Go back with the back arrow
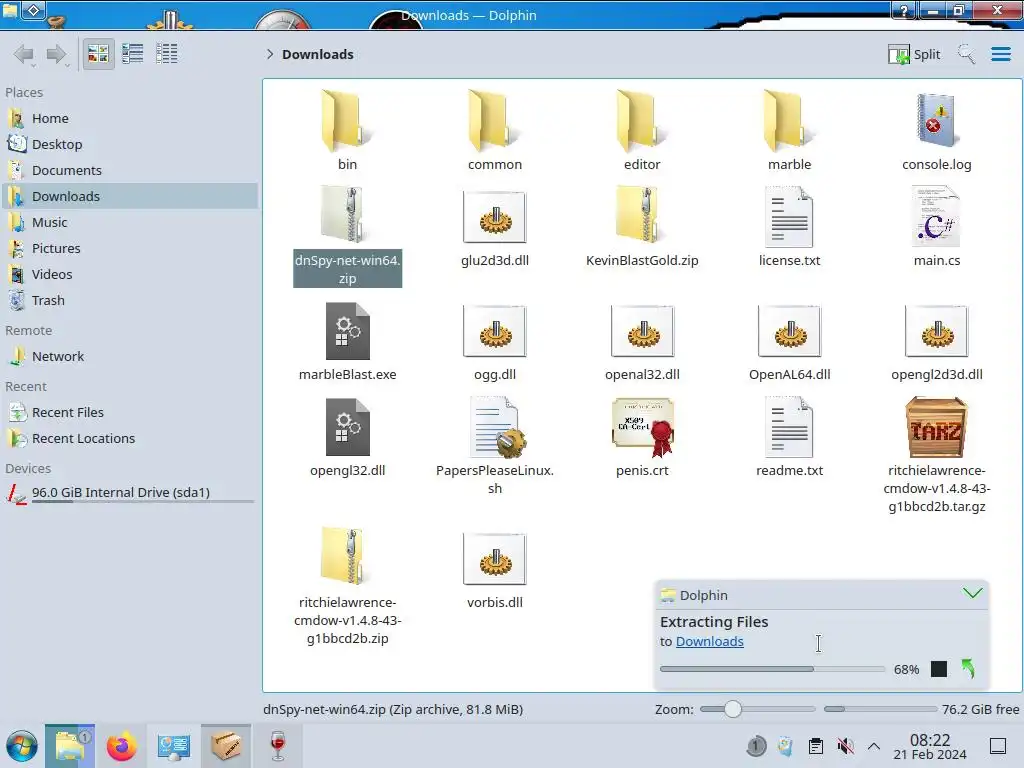This screenshot has width=1024, height=768. [x=24, y=54]
